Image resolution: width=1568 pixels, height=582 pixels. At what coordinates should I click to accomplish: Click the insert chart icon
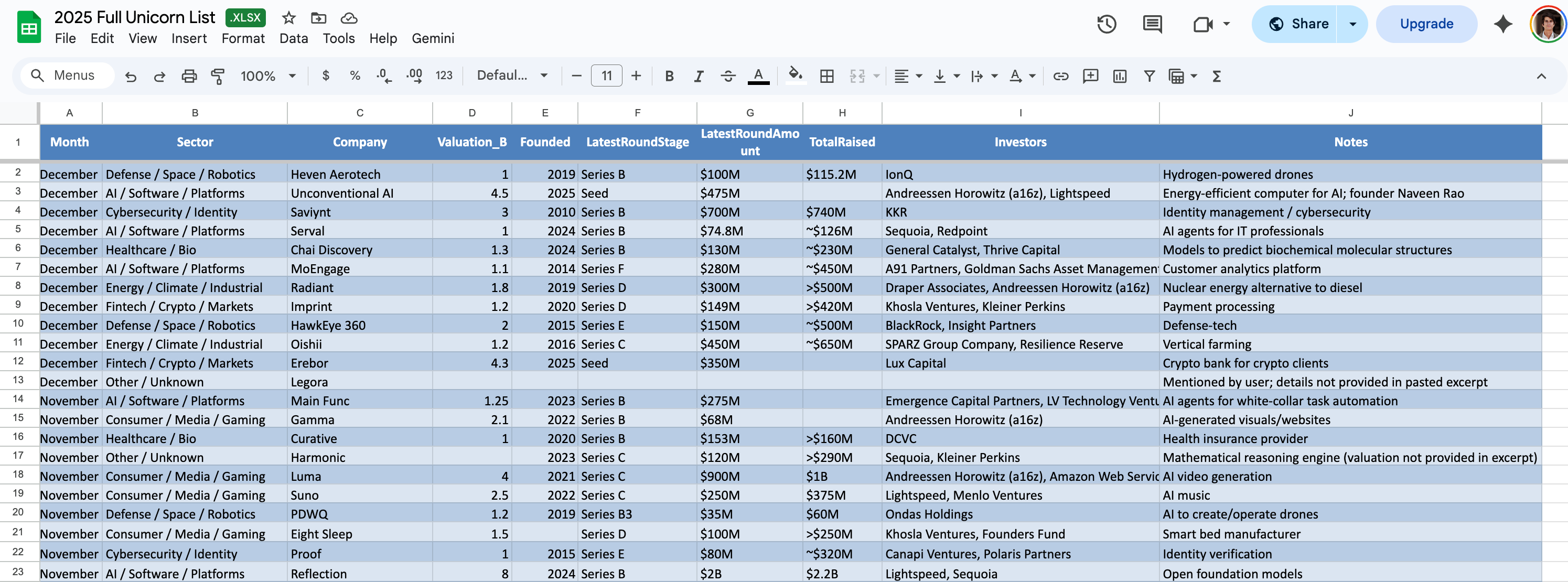(1120, 76)
